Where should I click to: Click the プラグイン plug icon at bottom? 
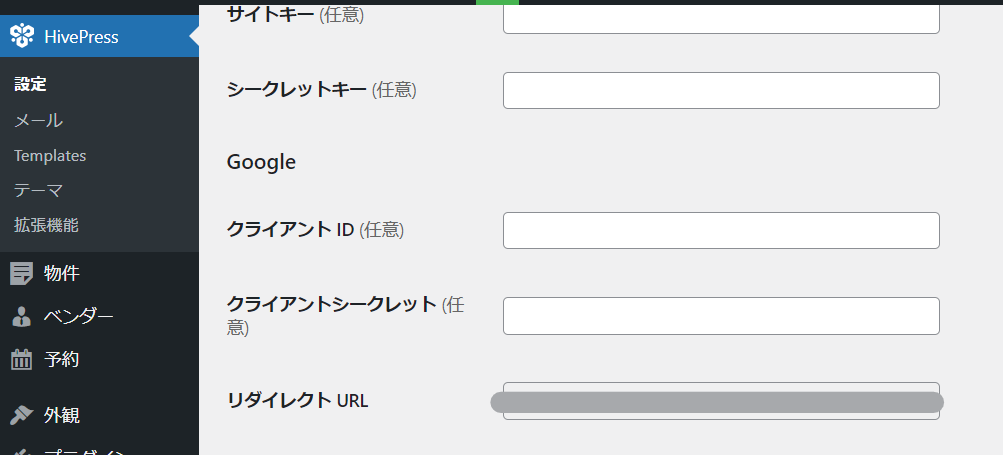coord(22,452)
